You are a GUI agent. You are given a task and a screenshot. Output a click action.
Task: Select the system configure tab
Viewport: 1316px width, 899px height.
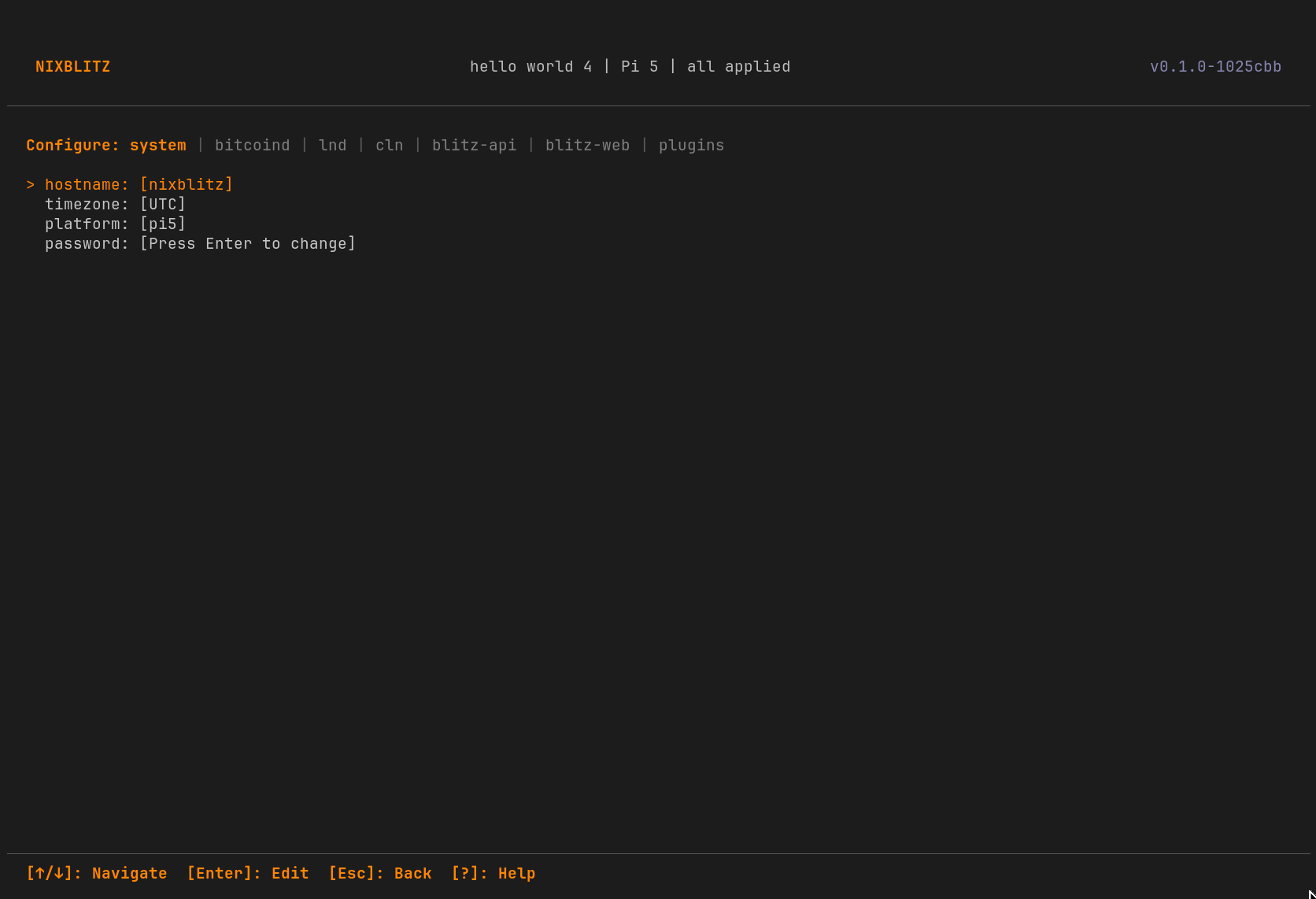(x=157, y=146)
